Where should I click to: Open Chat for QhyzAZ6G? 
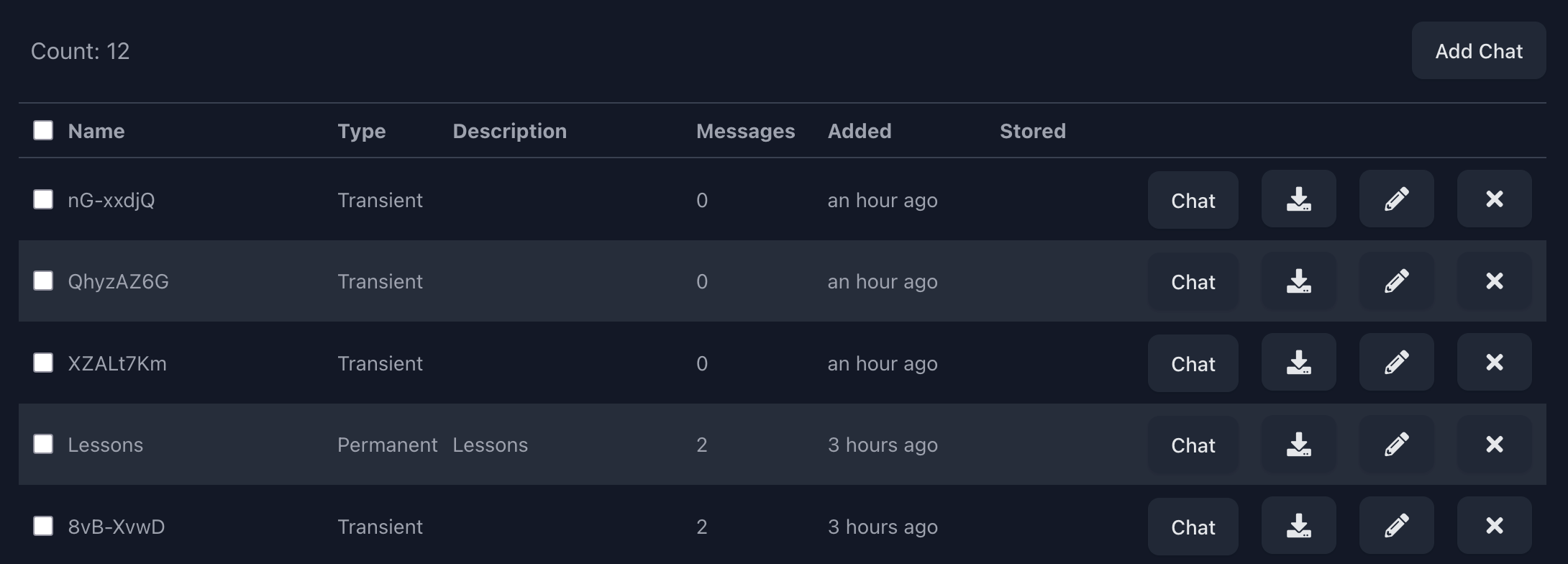click(x=1193, y=282)
